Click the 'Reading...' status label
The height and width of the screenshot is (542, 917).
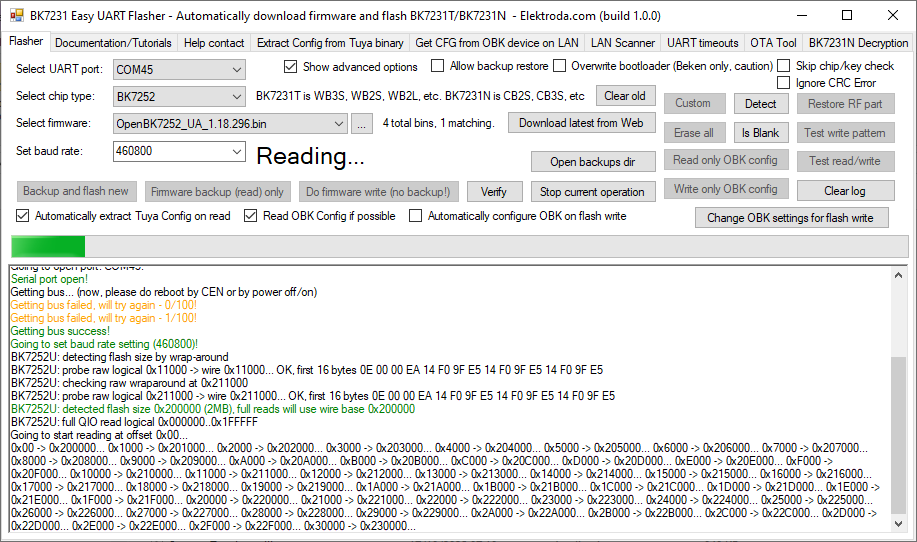(311, 156)
